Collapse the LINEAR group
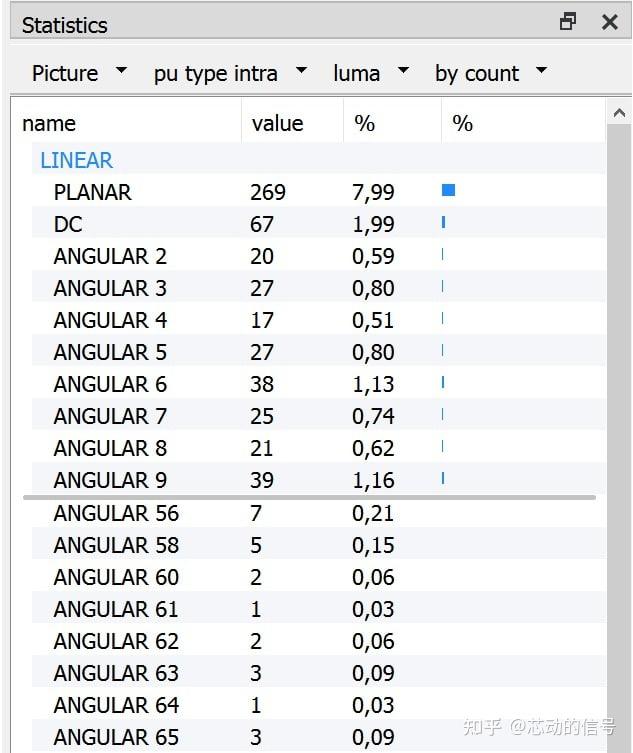Screen dimensions: 633x753 76,160
